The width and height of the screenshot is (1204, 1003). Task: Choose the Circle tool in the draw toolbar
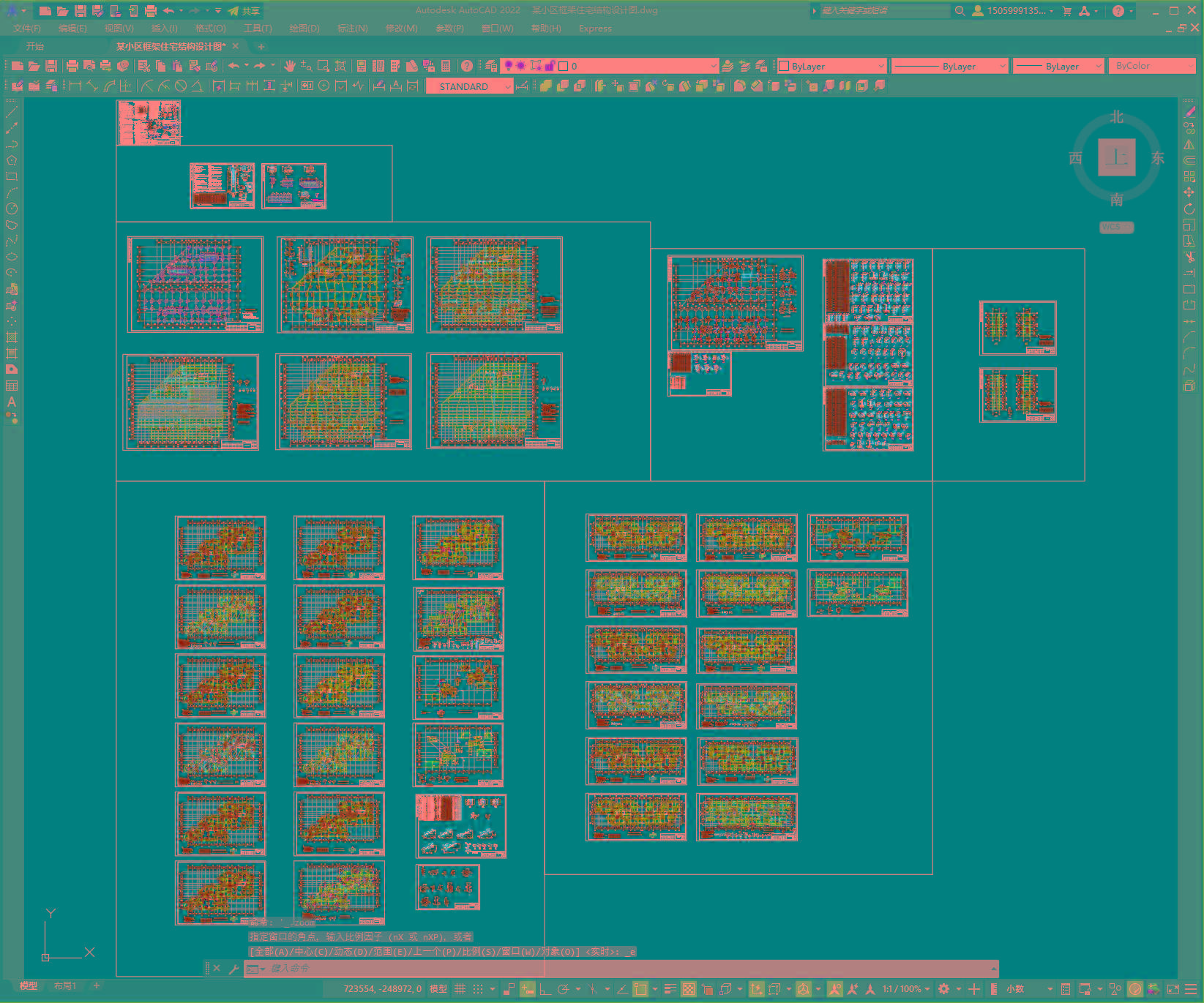click(x=12, y=209)
